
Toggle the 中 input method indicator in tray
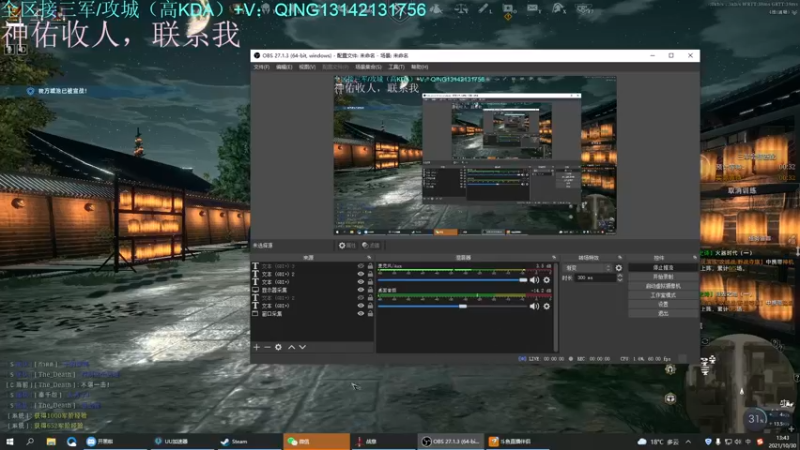tap(748, 441)
